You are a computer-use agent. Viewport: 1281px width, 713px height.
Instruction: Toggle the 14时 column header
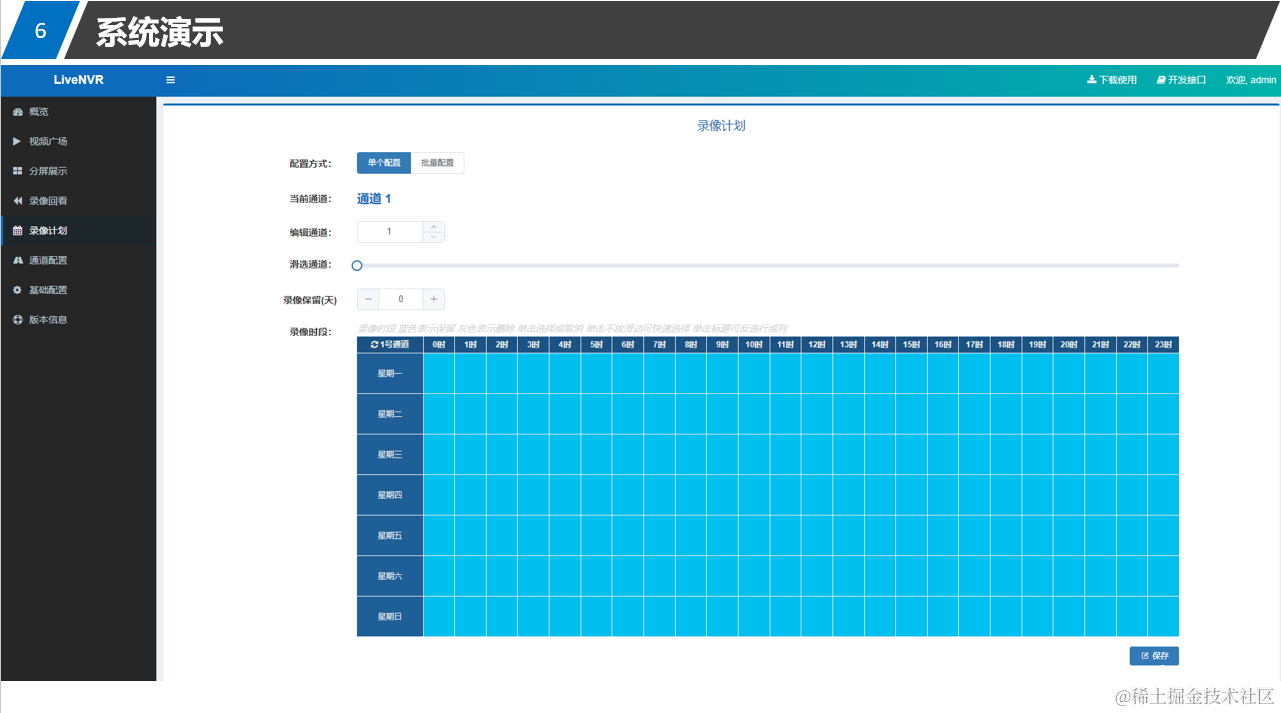[880, 344]
